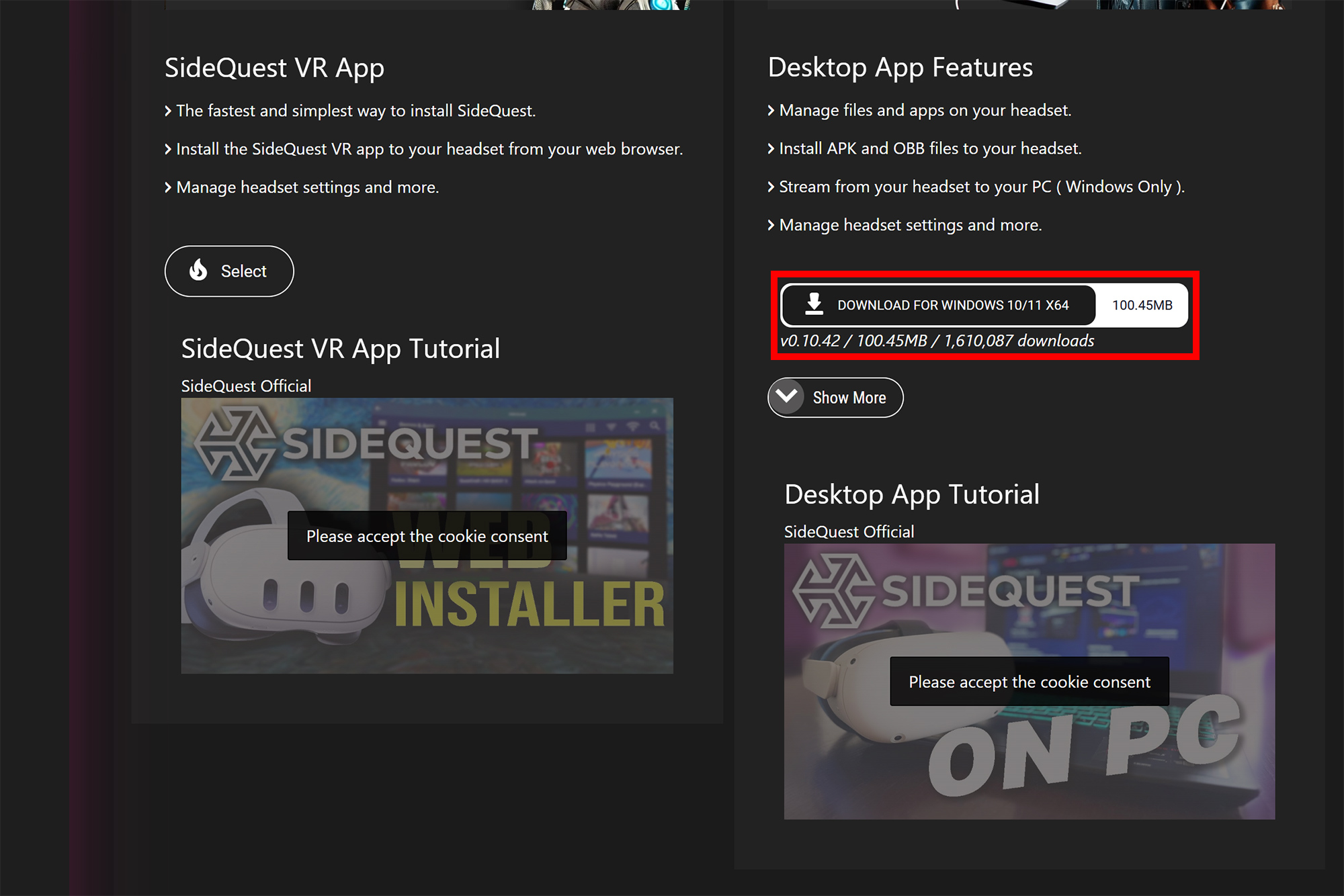Viewport: 1344px width, 896px height.
Task: Click the SideQuest logo in the On PC thumbnail
Action: tap(833, 591)
